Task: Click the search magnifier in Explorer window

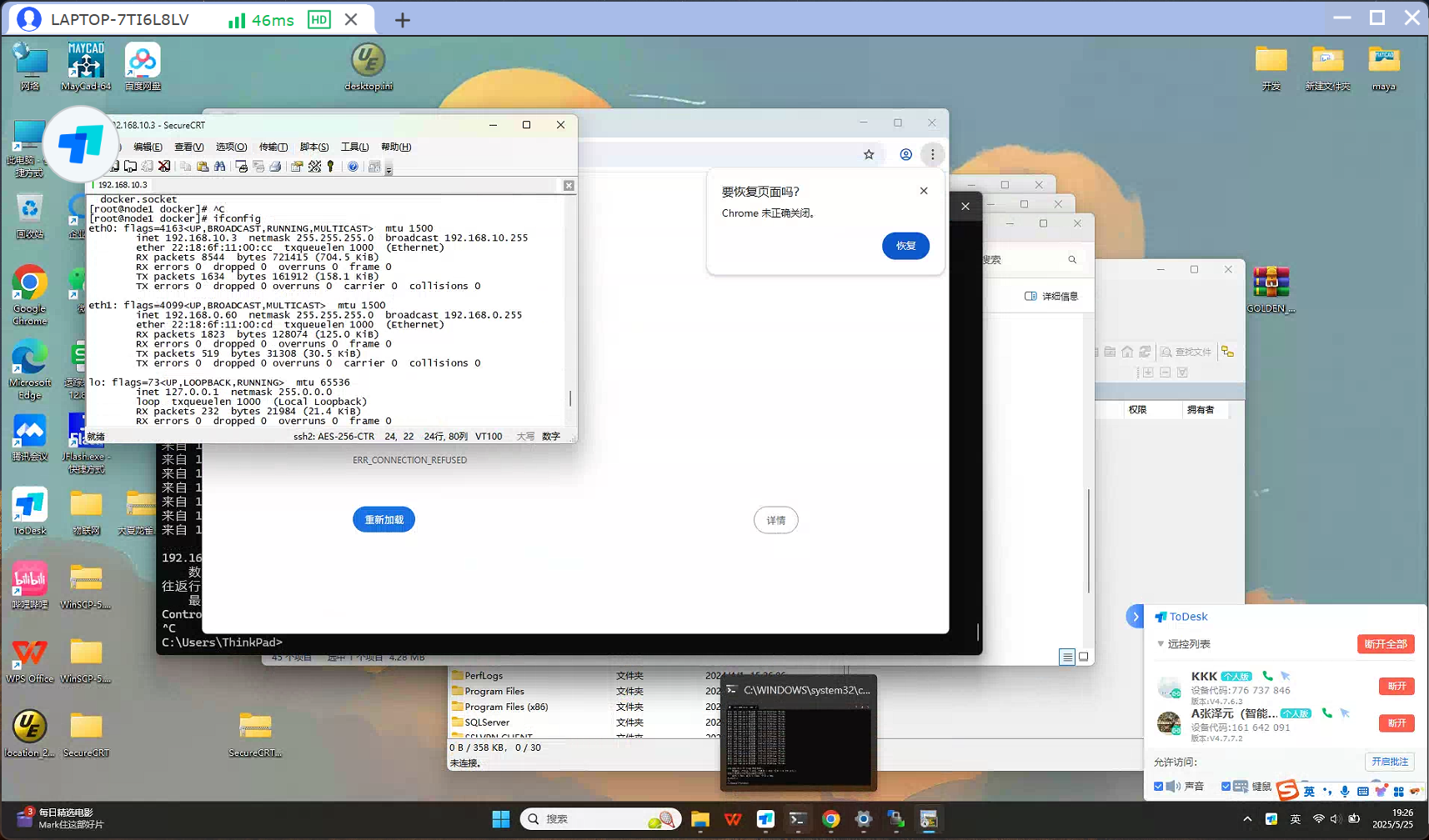Action: 1072,260
